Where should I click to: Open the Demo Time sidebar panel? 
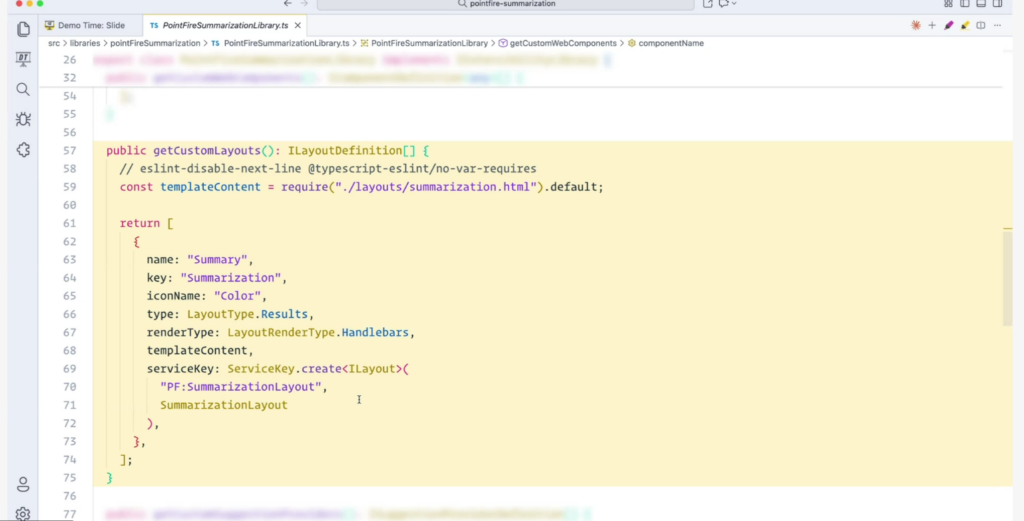[x=23, y=59]
